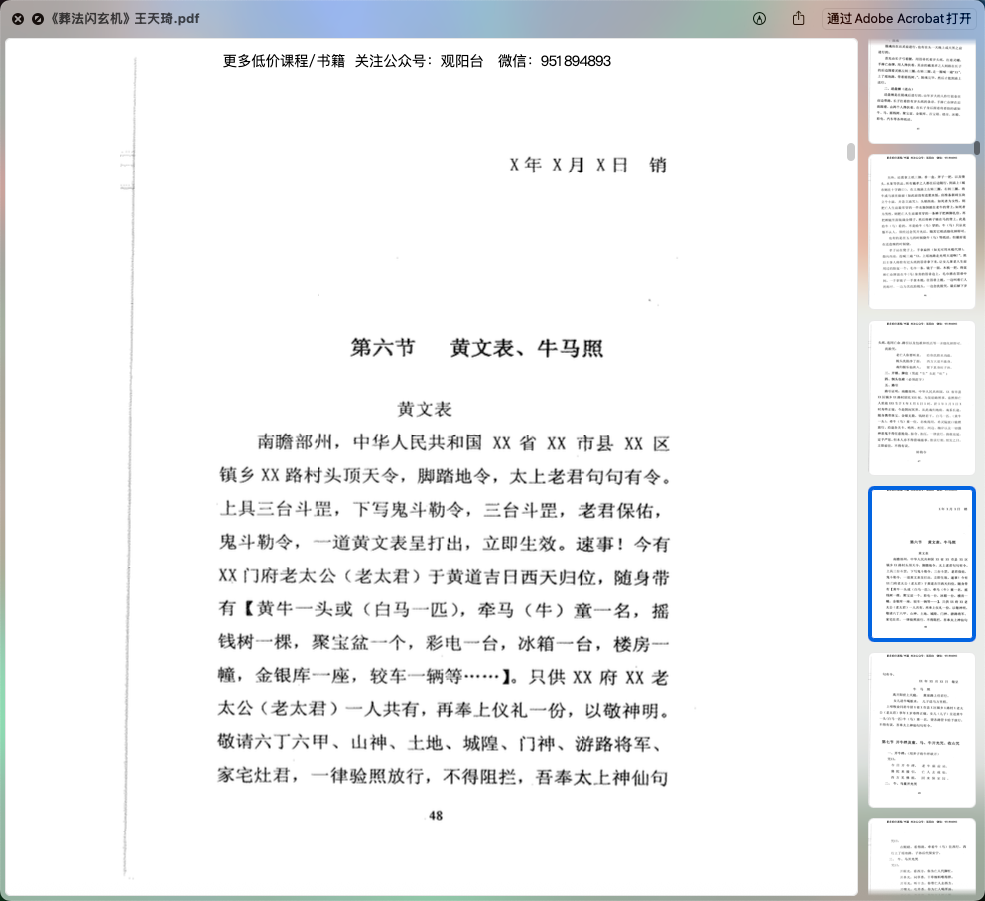Click the centered subtitle 黄文表 above the paragraph

426,409
